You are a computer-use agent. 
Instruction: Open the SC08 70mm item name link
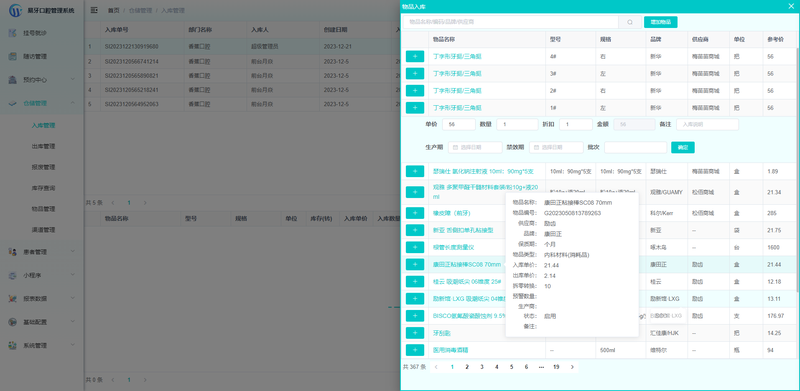click(467, 264)
